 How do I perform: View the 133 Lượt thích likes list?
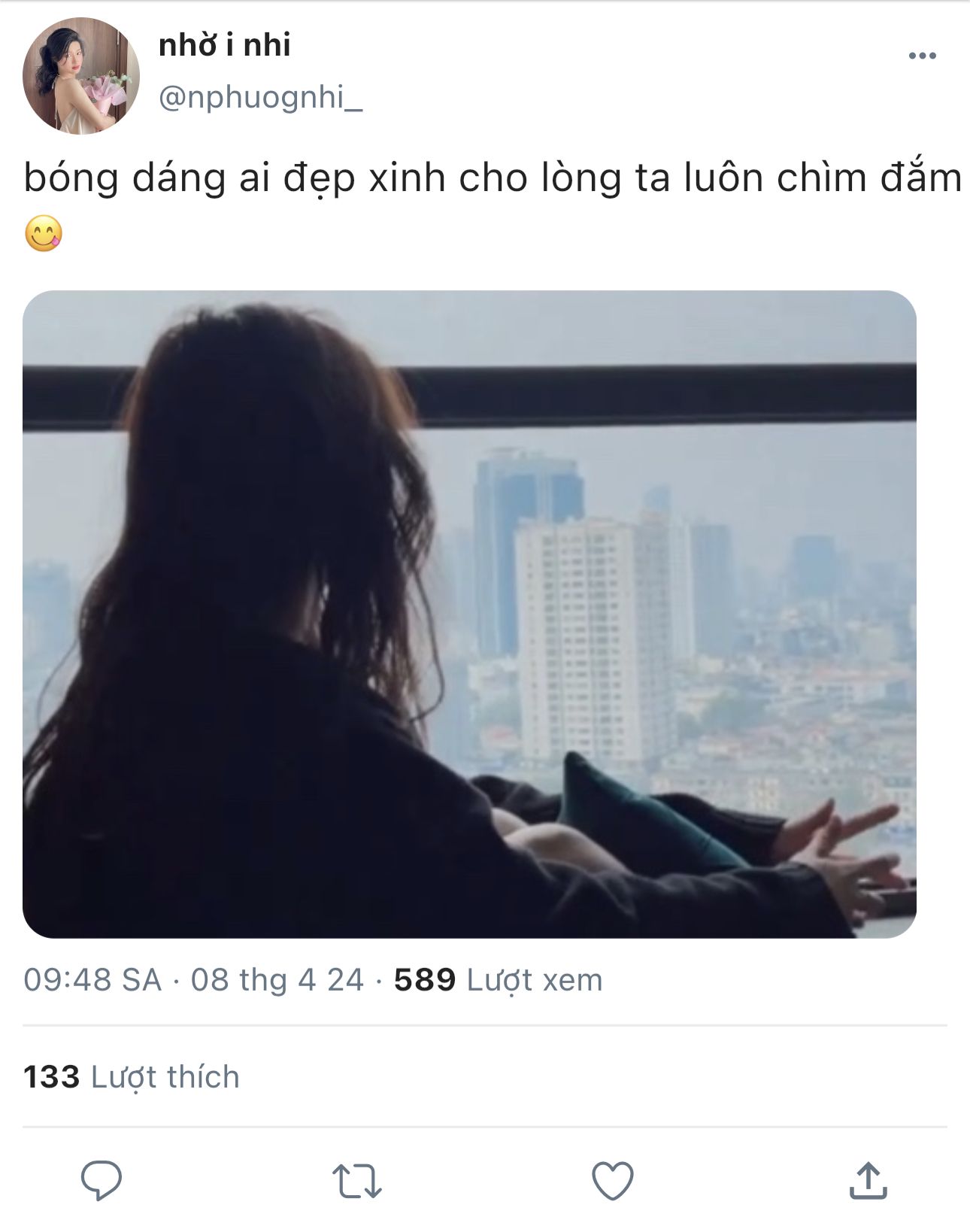[x=132, y=1076]
